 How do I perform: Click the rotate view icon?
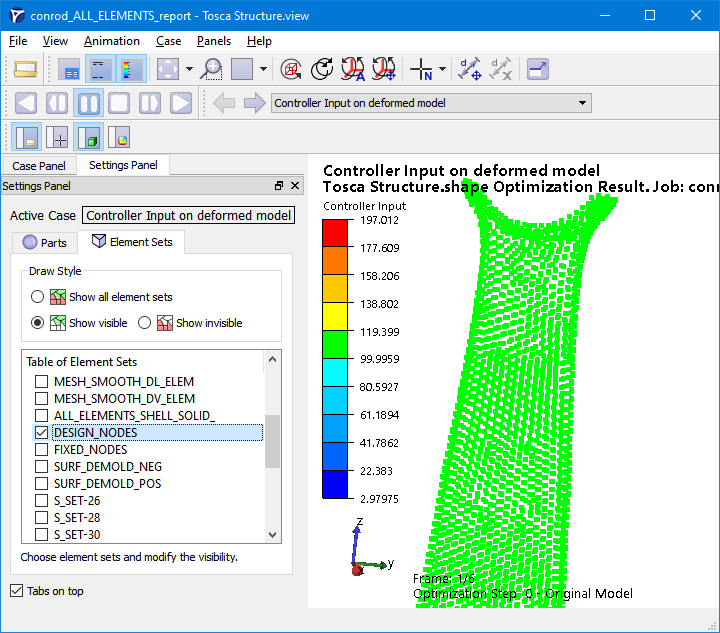pyautogui.click(x=322, y=69)
